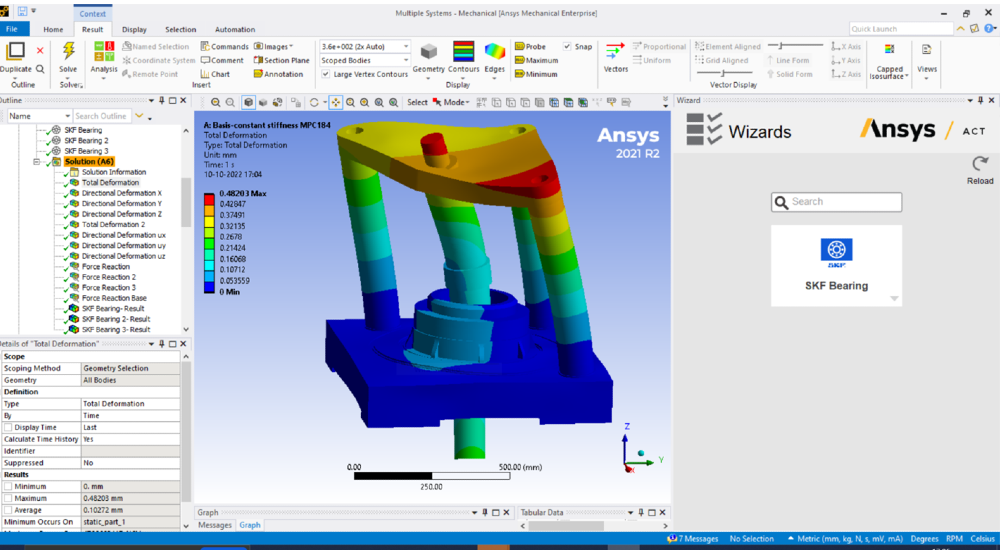Click the Metric units status entry

coord(845,539)
